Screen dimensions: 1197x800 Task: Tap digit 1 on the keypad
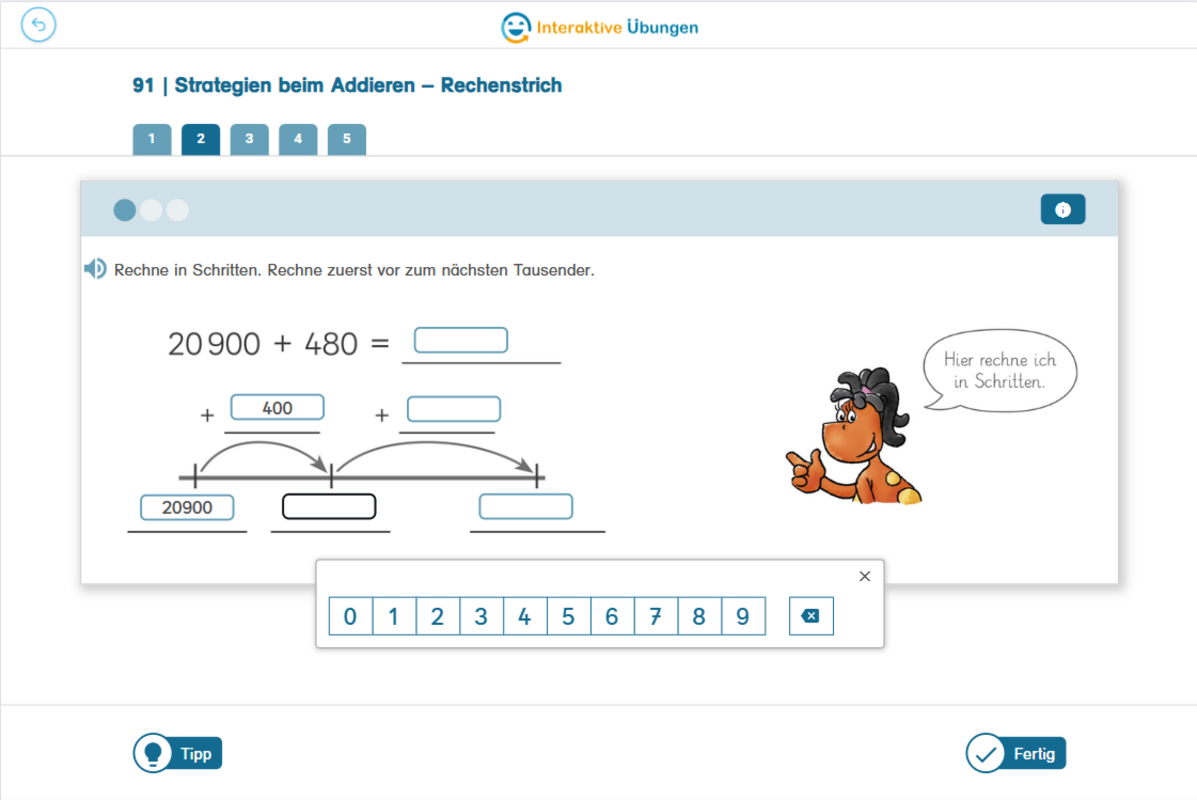click(394, 616)
